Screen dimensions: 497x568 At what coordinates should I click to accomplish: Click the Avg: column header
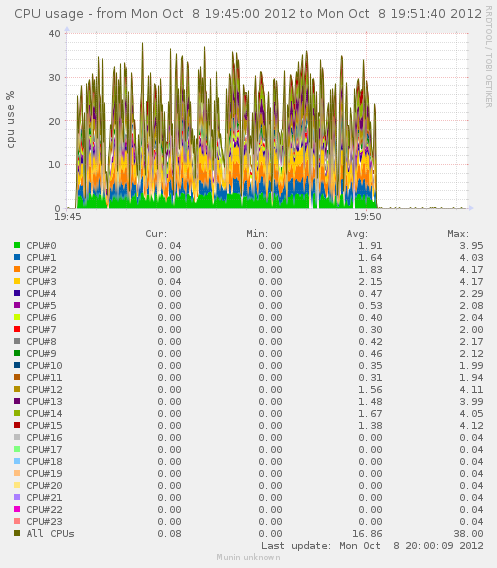tap(357, 234)
